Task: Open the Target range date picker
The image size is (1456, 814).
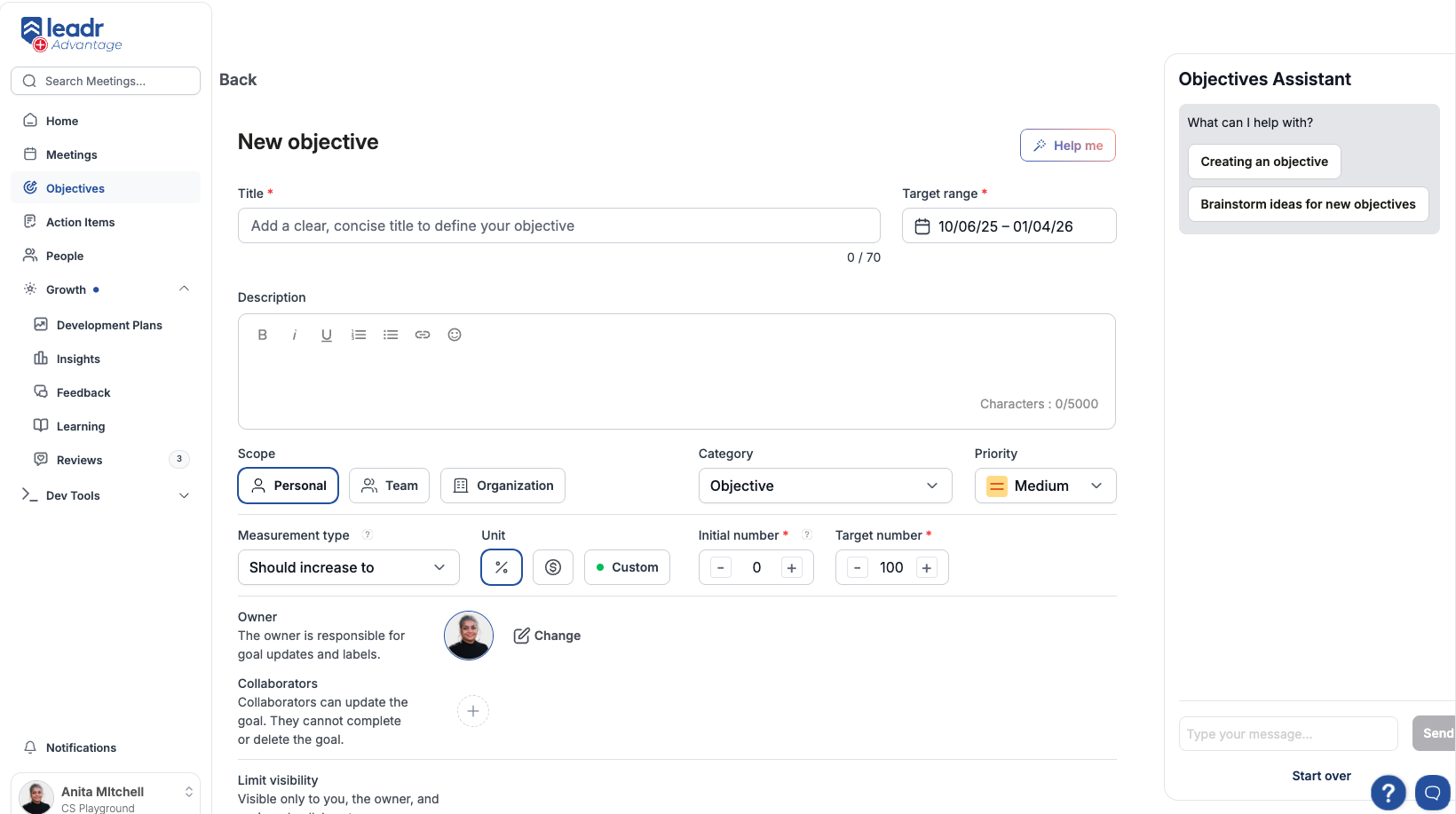Action: point(1009,225)
